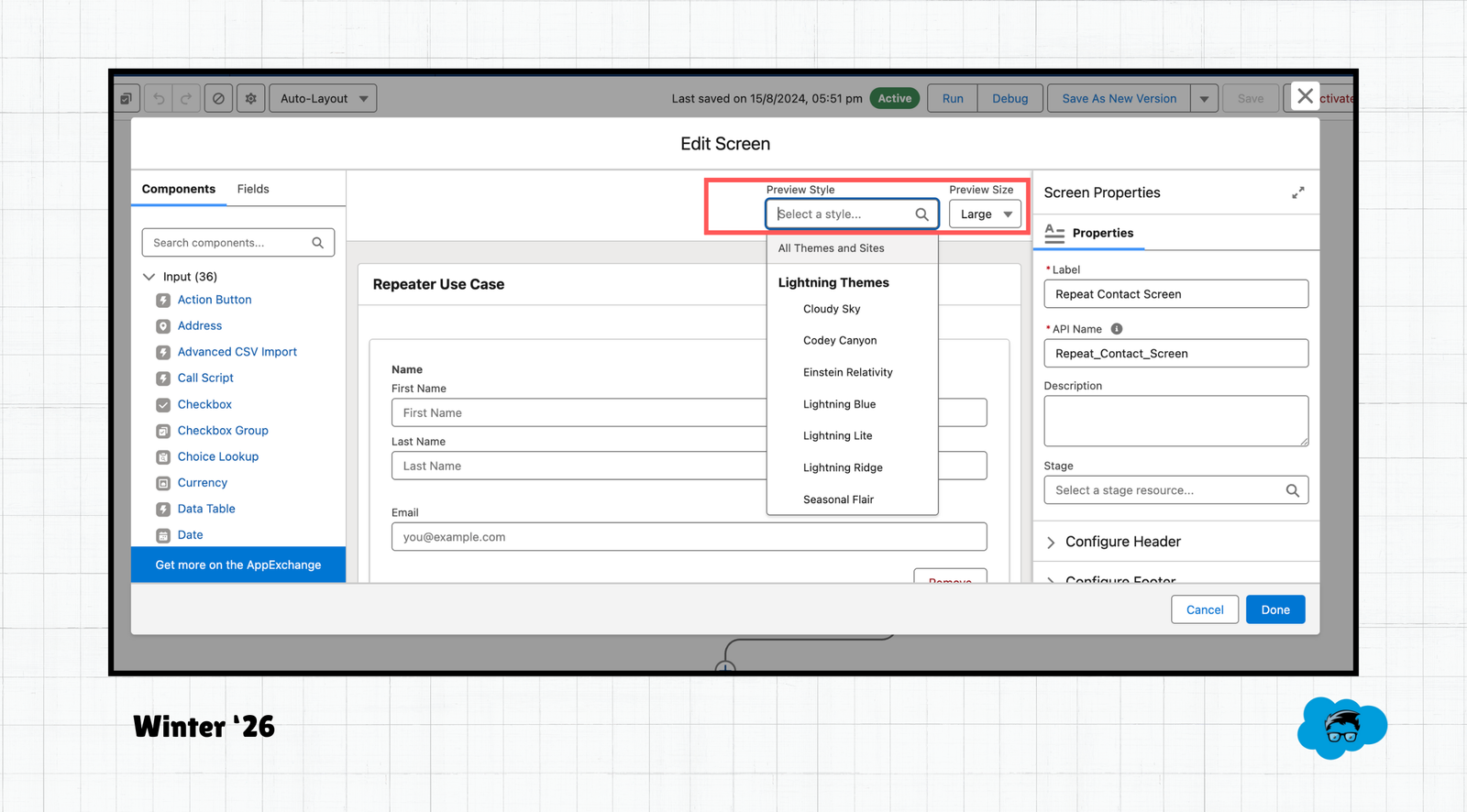Screen dimensions: 1467x812
Task: Switch to the Fields tab
Action: 253,189
